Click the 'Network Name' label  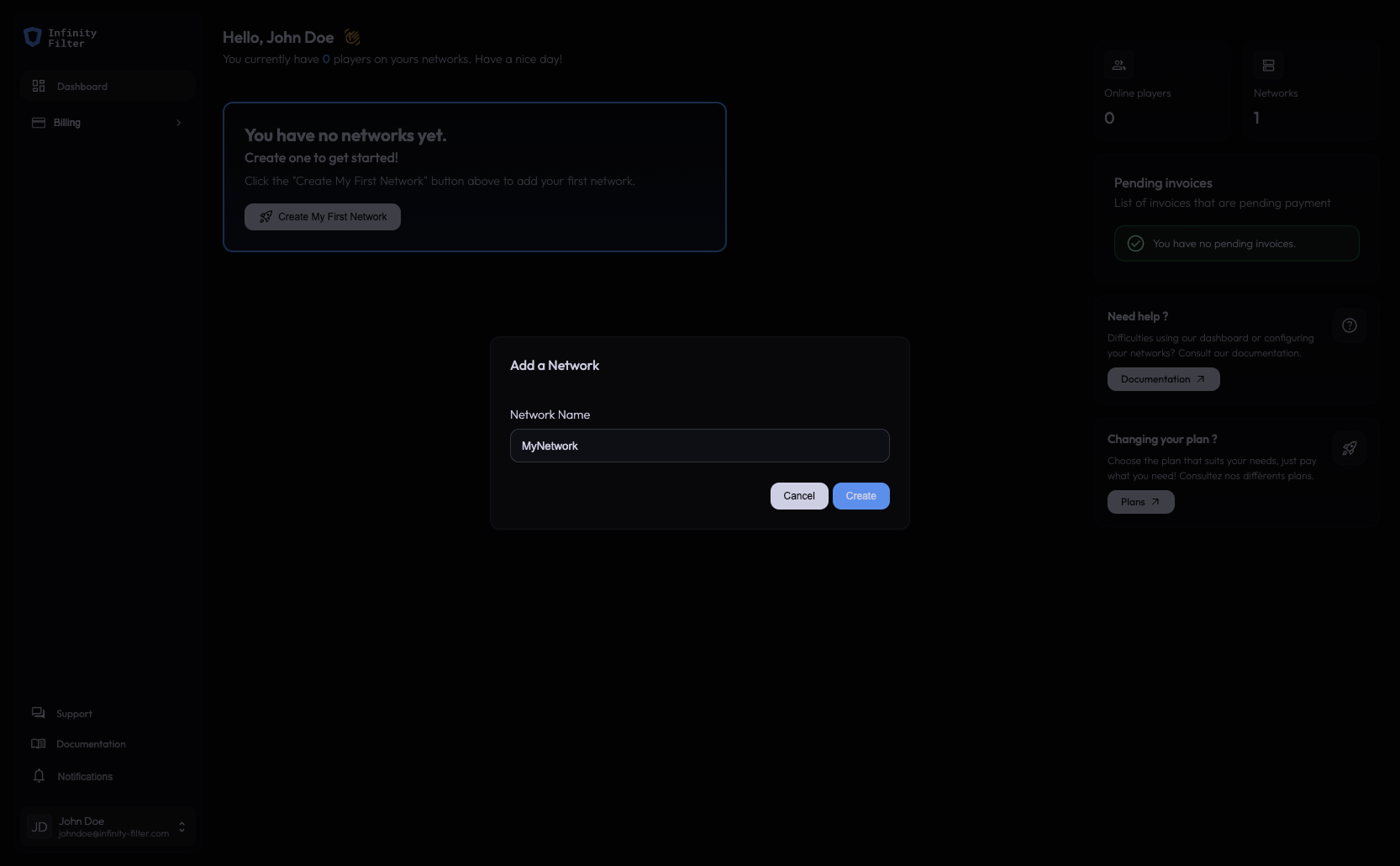(550, 415)
